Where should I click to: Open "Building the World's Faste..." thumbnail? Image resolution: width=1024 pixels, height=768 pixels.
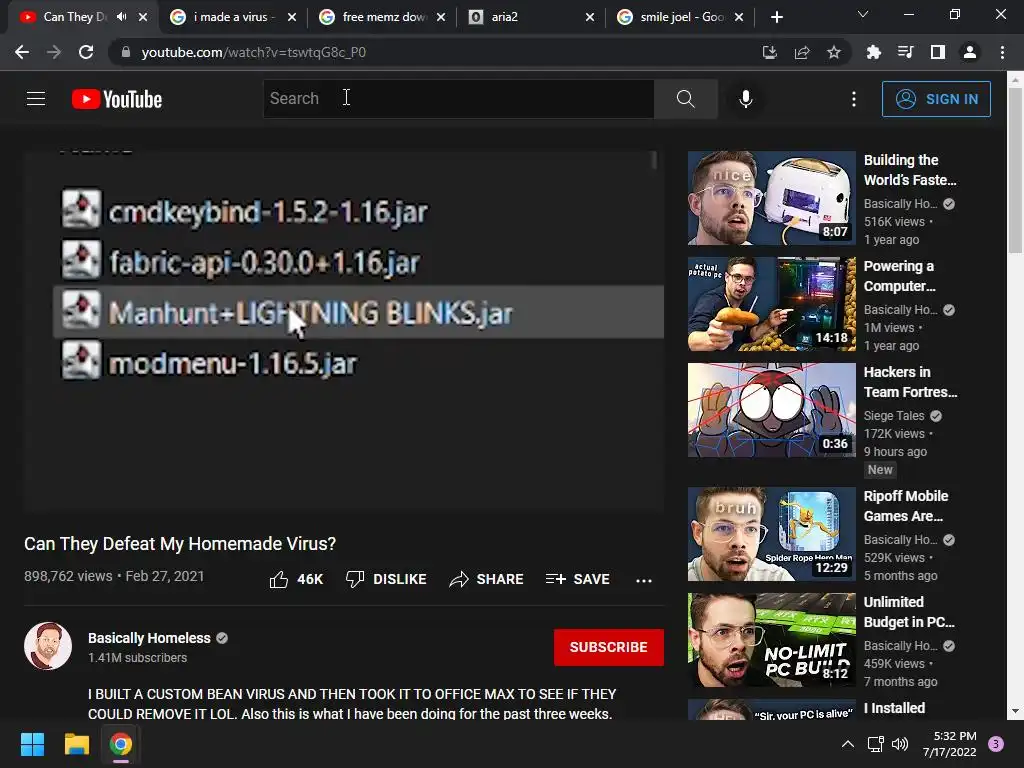pos(771,198)
